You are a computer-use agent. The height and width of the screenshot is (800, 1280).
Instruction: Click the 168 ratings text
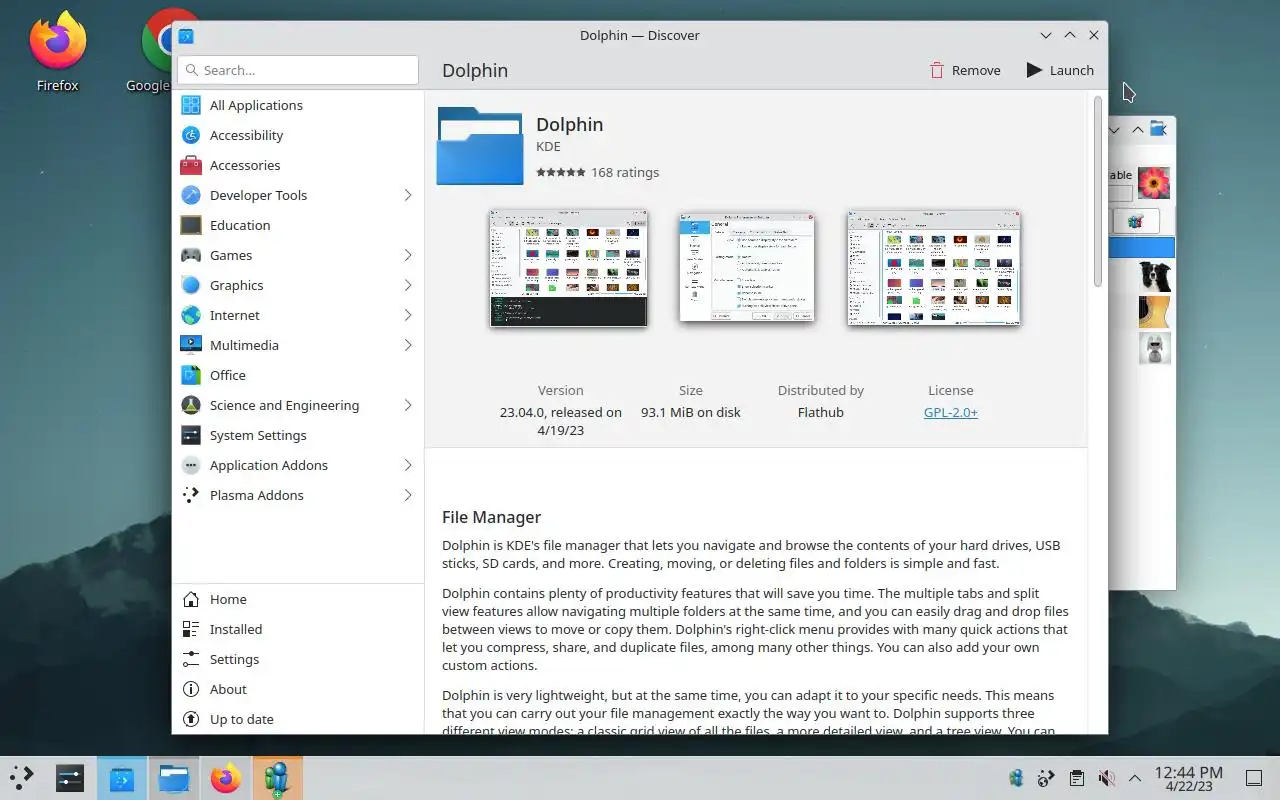(x=625, y=172)
